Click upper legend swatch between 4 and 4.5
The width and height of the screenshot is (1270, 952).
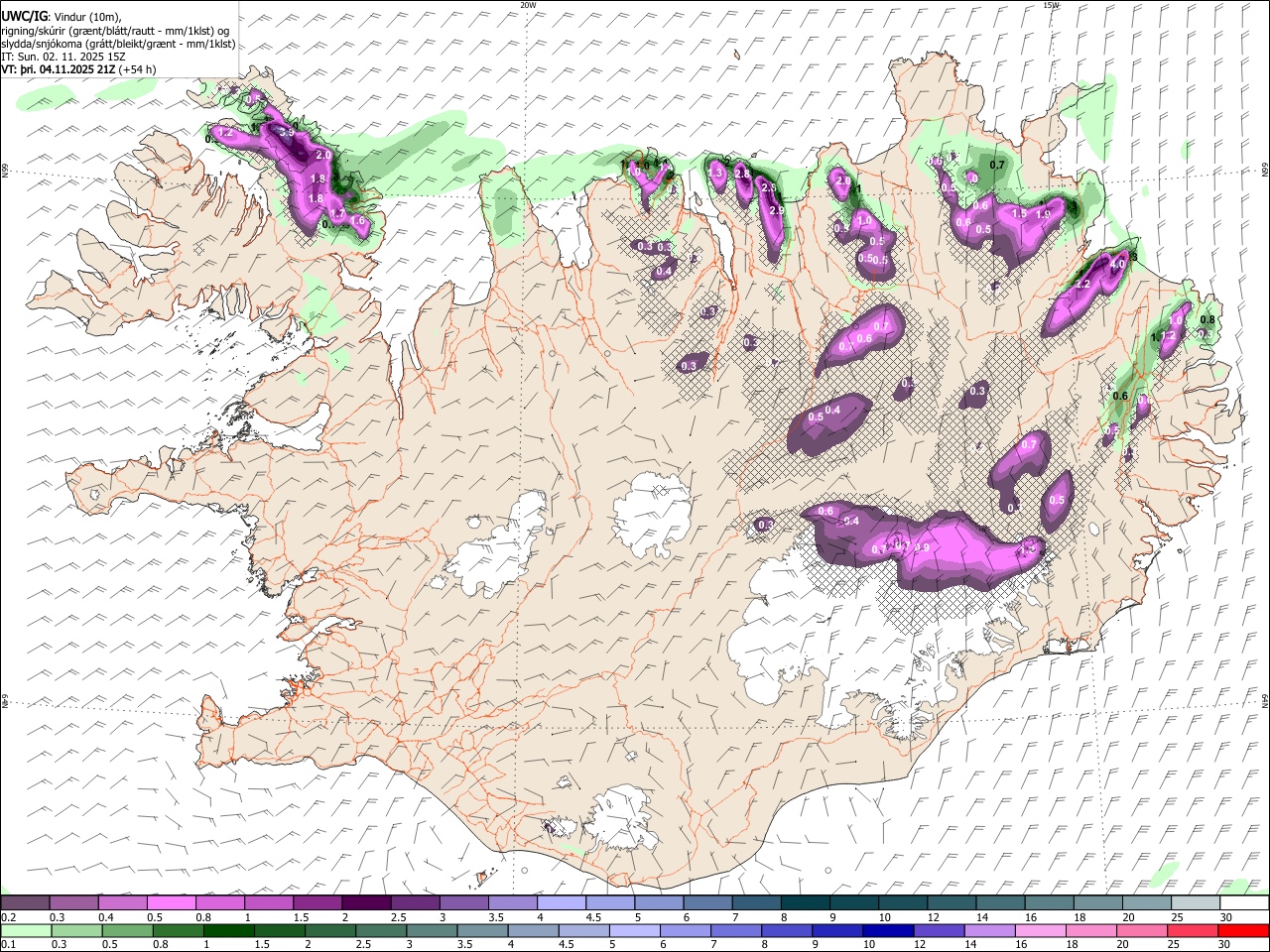(x=561, y=902)
